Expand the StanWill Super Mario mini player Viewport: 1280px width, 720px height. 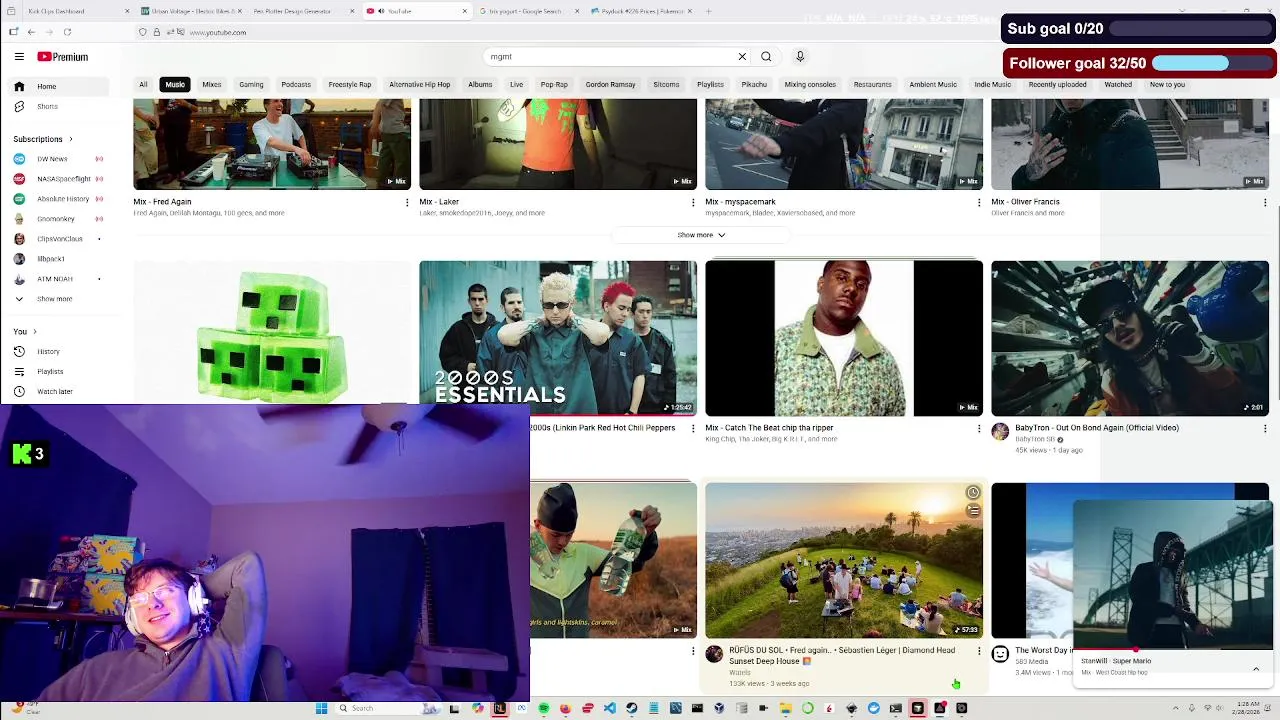tap(1256, 668)
